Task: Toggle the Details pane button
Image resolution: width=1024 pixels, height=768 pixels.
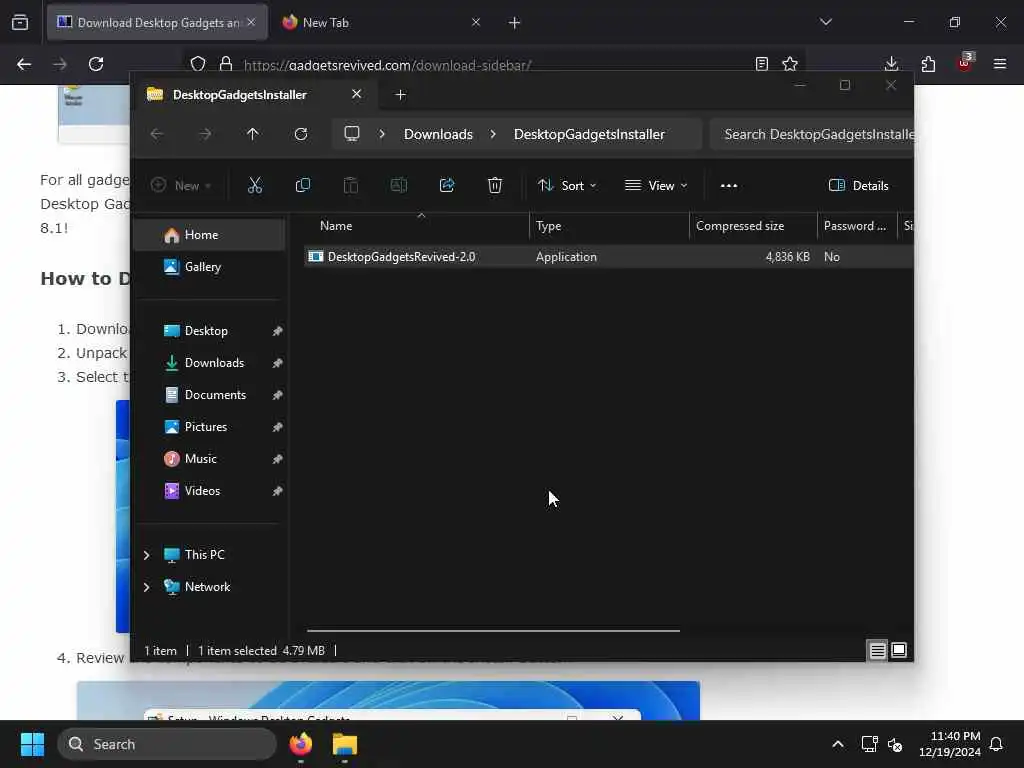Action: coord(858,185)
